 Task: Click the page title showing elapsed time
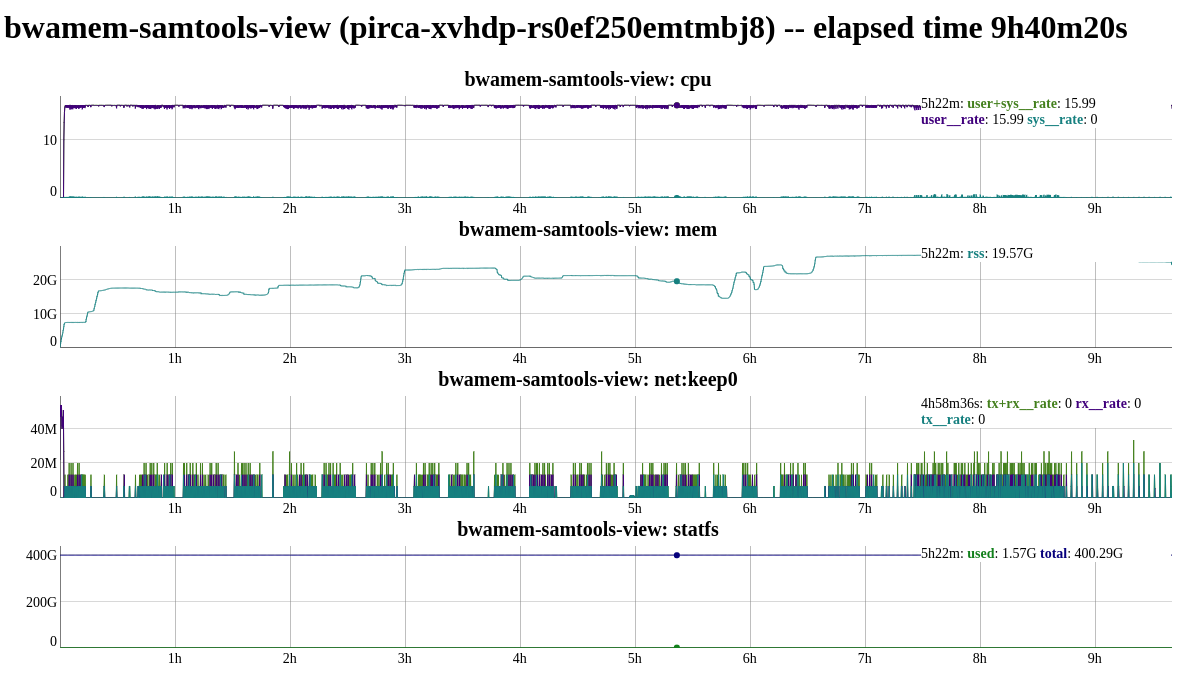[565, 27]
